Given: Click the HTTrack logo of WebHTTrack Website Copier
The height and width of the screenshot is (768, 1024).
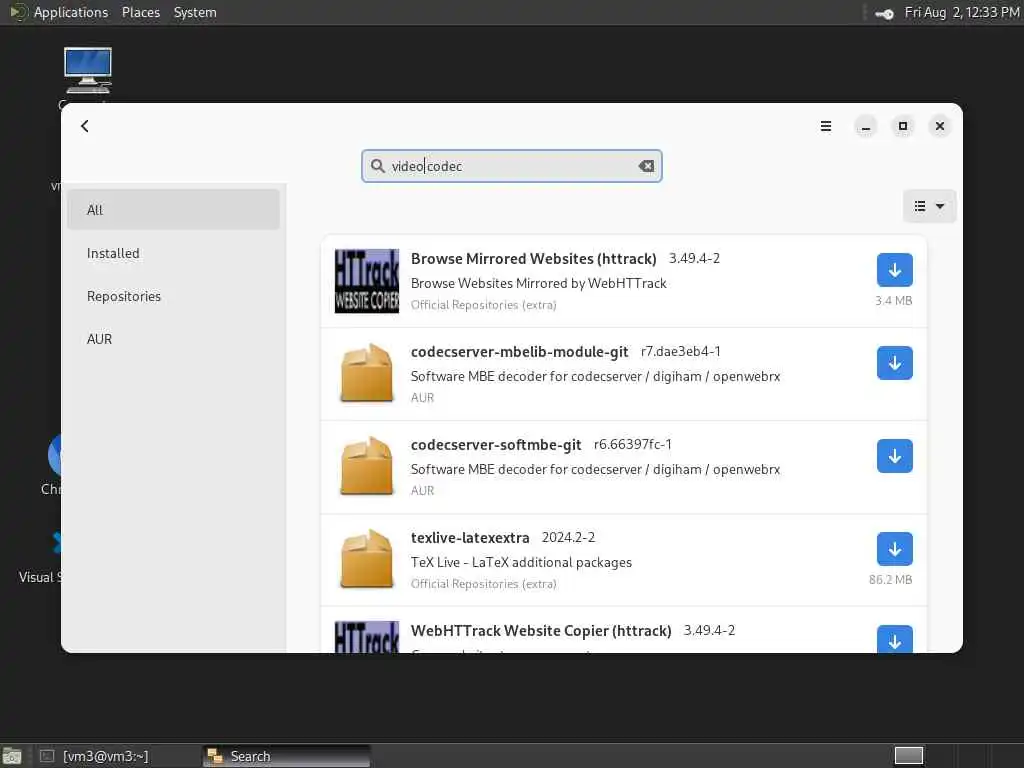Looking at the screenshot, I should click(x=367, y=637).
